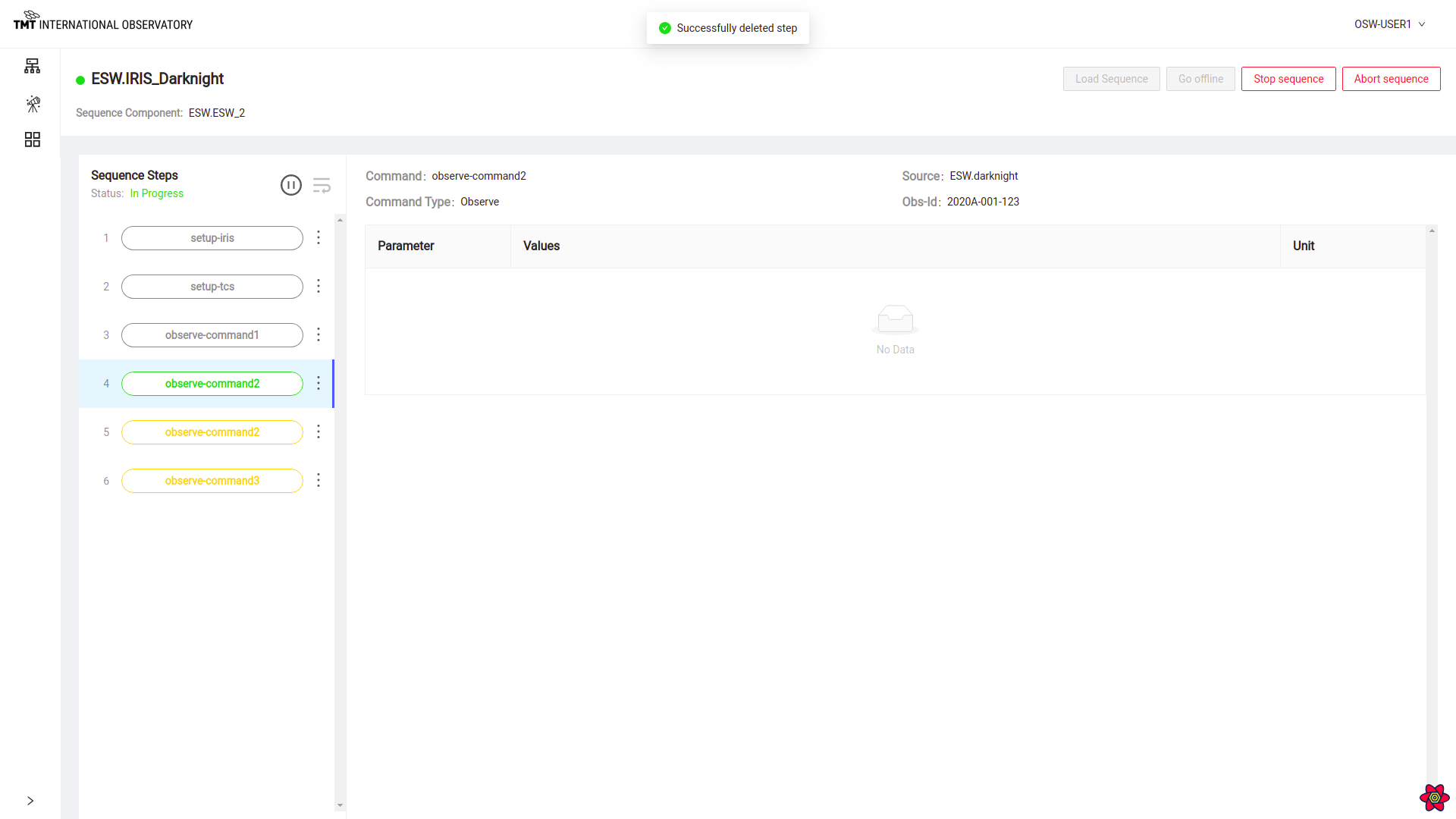This screenshot has width=1456, height=819.
Task: Select the telescope/instruments icon
Action: point(33,103)
